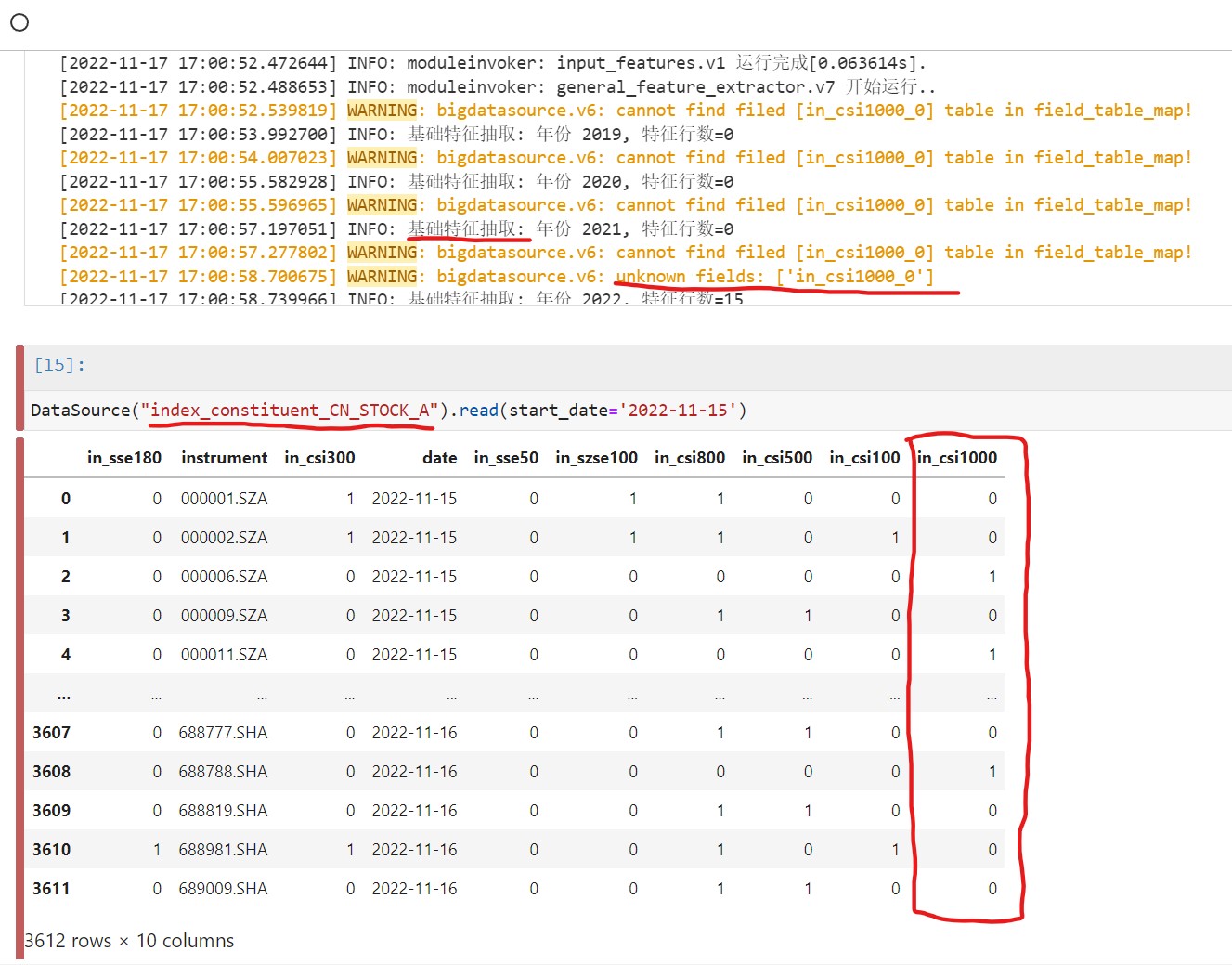Click the red collapse bar beside code cell 15
The width and height of the screenshot is (1232, 965).
click(x=20, y=387)
